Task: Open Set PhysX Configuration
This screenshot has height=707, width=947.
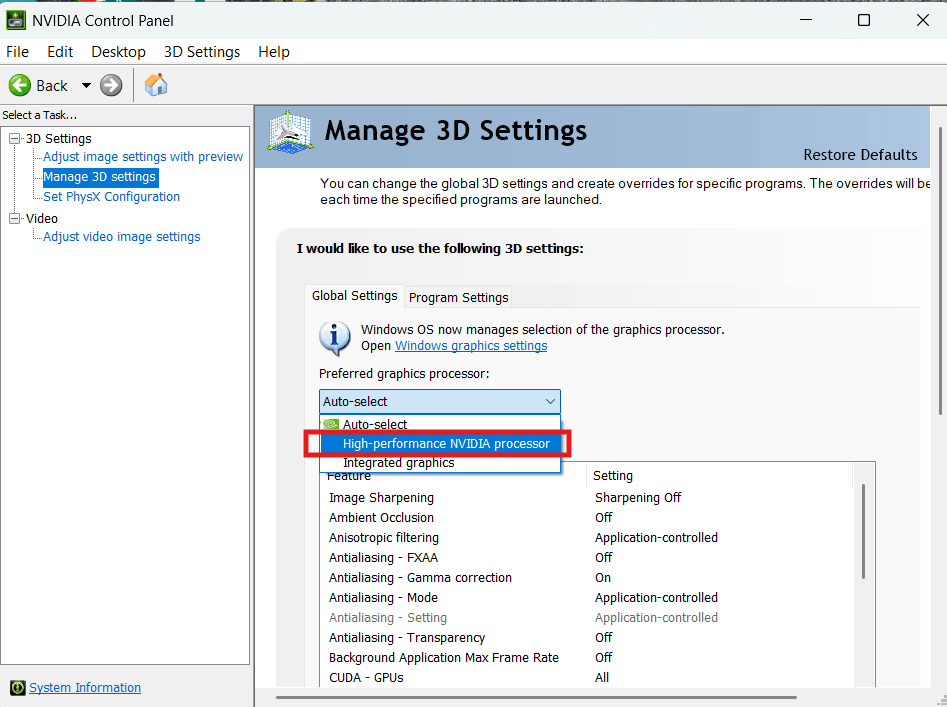Action: [x=111, y=196]
